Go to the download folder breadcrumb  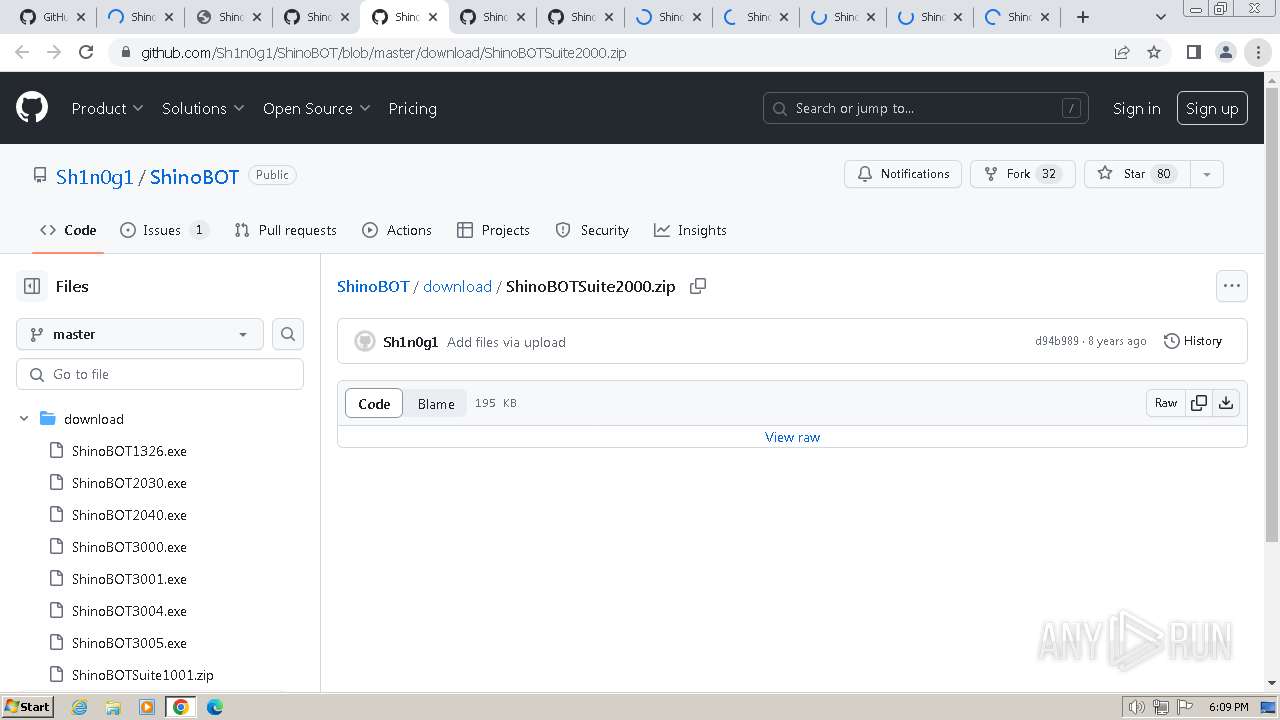tap(457, 286)
